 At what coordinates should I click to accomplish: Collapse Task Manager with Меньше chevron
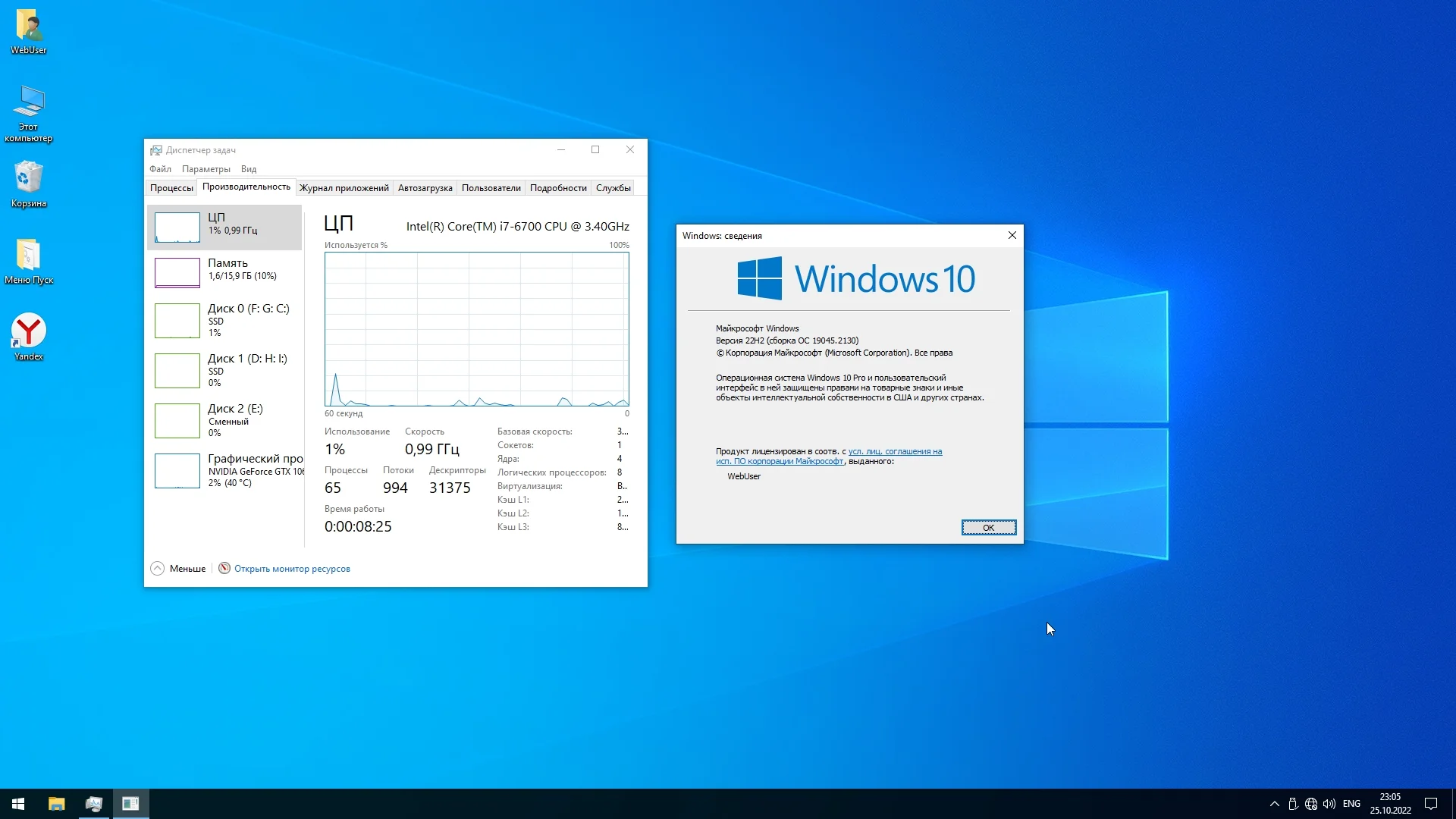tap(158, 569)
